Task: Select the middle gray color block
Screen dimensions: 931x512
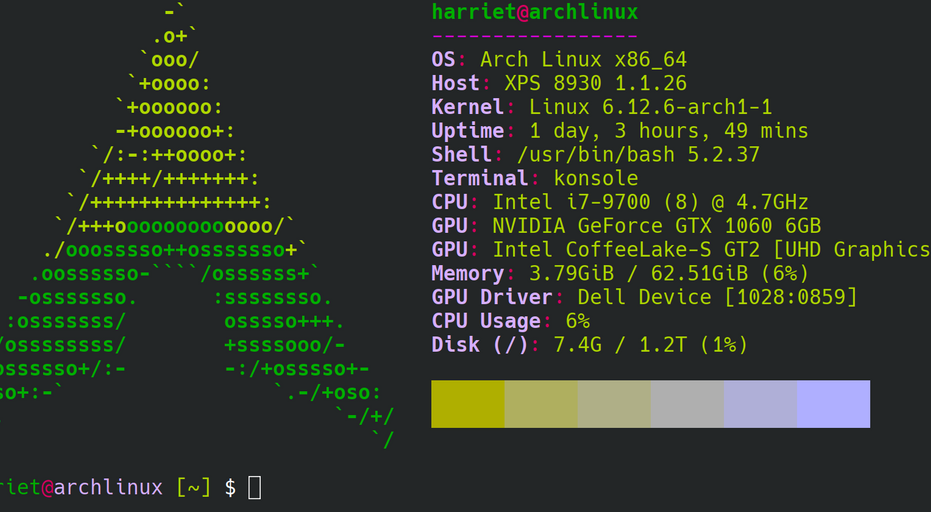Action: [688, 404]
